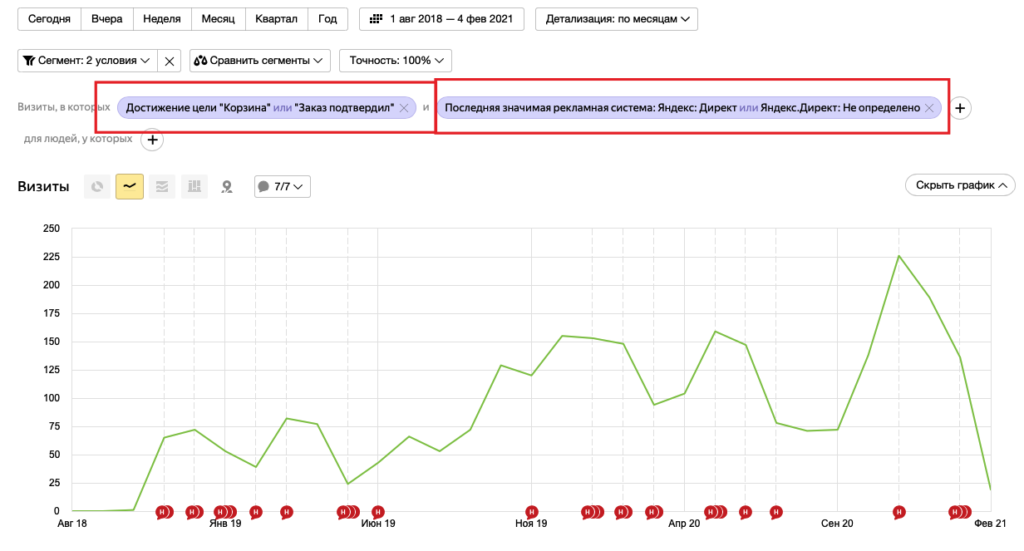Select the line chart view icon
Viewport: 1024px width, 551px height.
pos(129,187)
